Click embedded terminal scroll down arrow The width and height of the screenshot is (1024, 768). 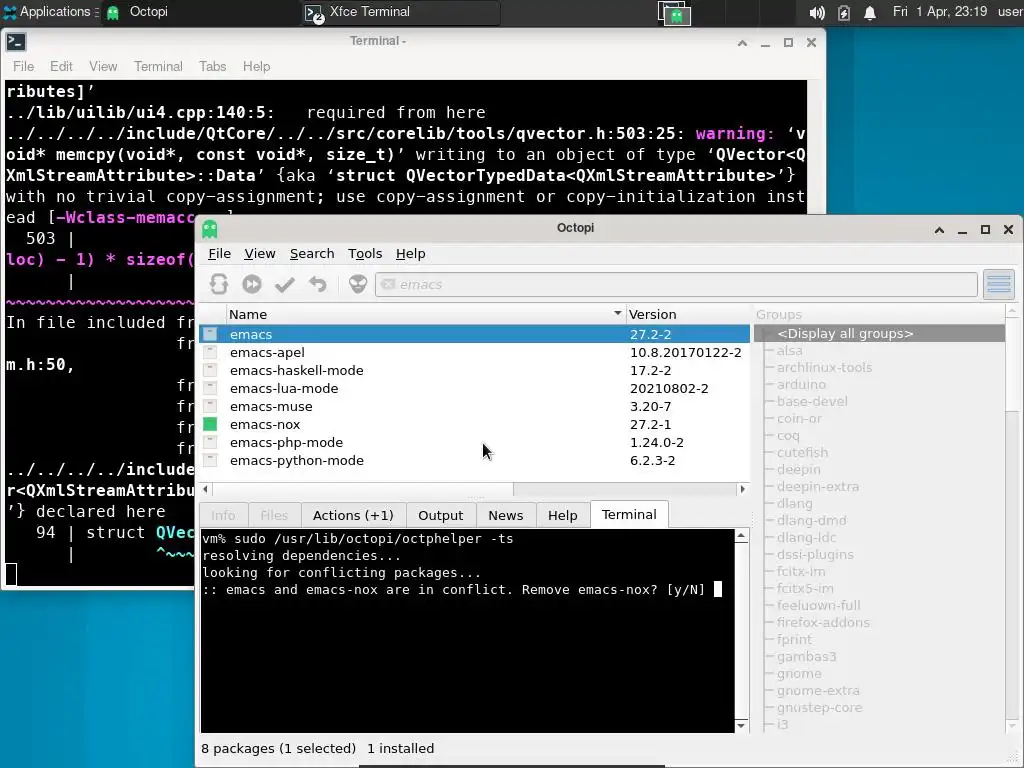coord(741,726)
